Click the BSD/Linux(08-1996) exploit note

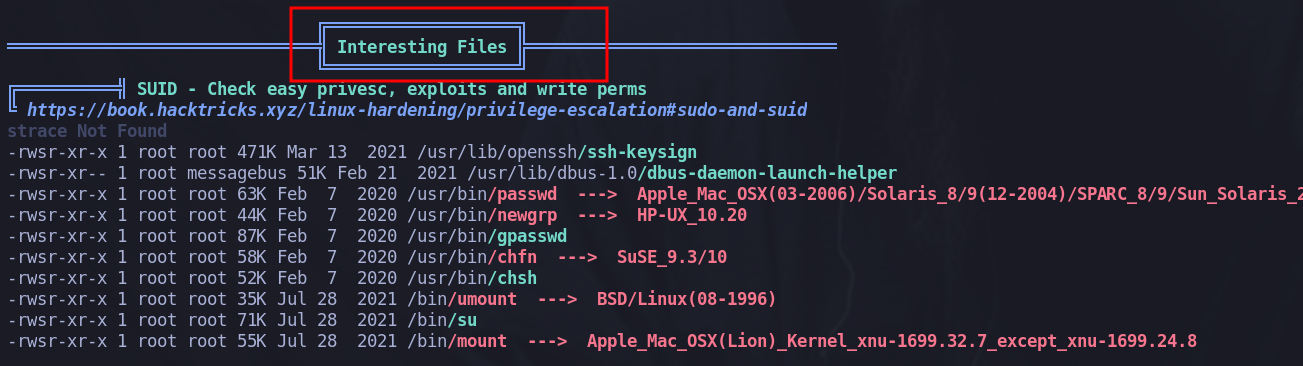coord(687,299)
